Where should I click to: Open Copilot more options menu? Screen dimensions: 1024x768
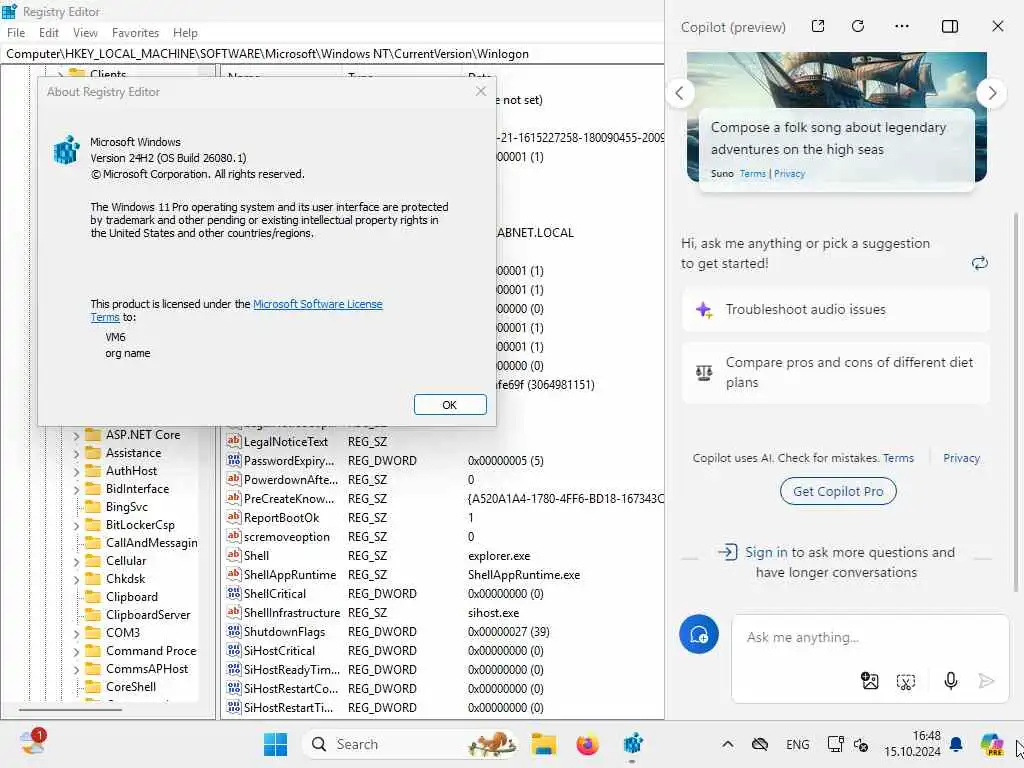(x=902, y=26)
